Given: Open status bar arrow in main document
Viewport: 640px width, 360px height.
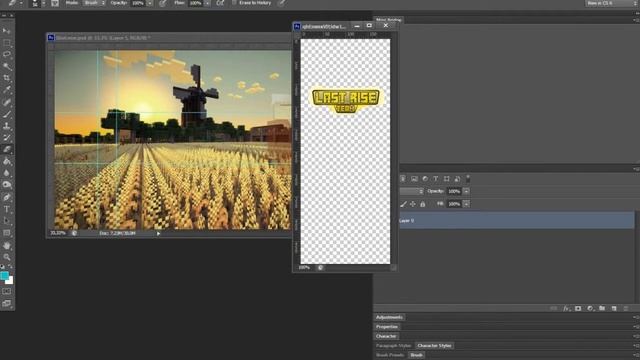Looking at the screenshot, I should pos(158,233).
